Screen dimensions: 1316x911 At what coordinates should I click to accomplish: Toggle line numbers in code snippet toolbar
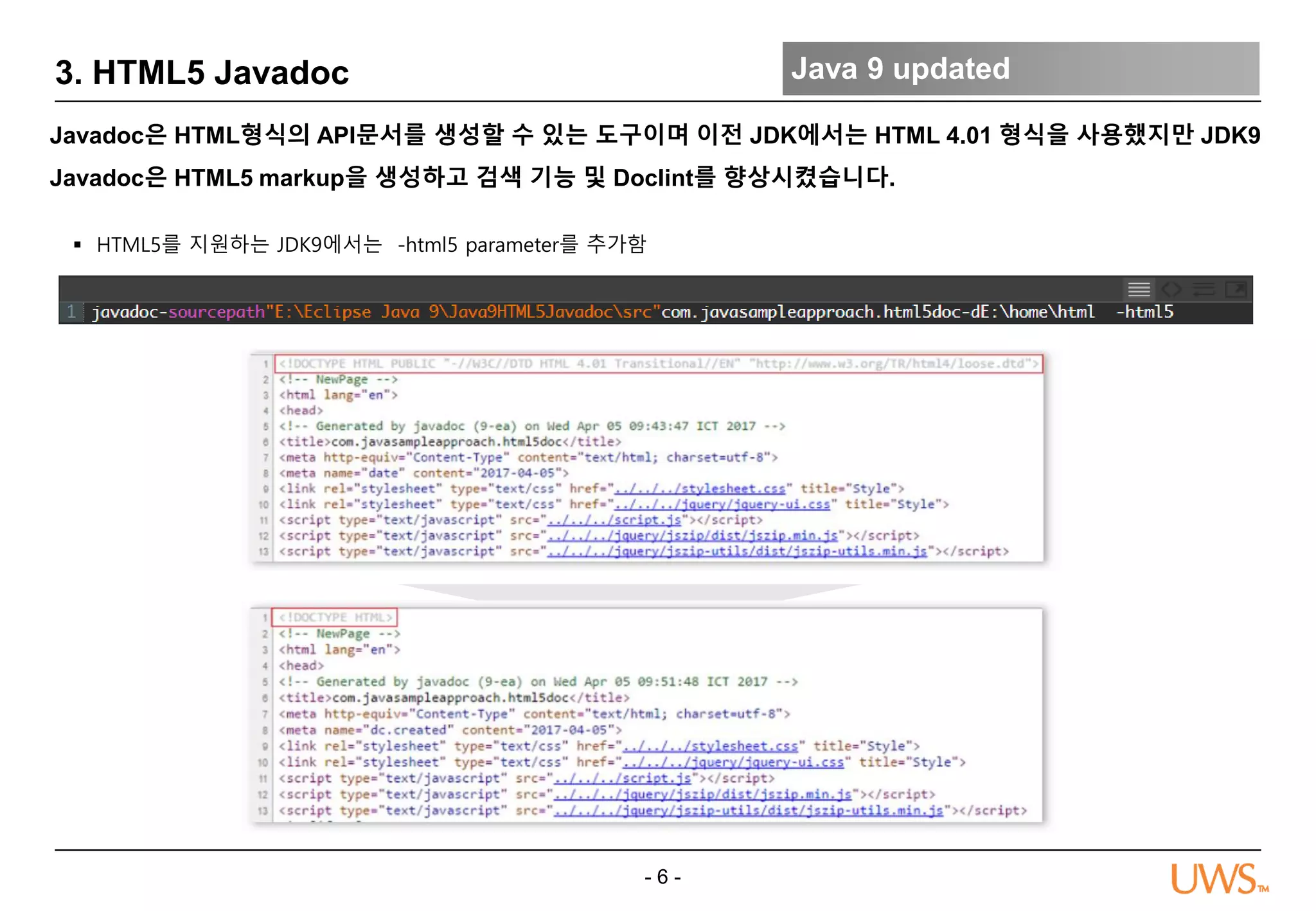[x=1139, y=290]
